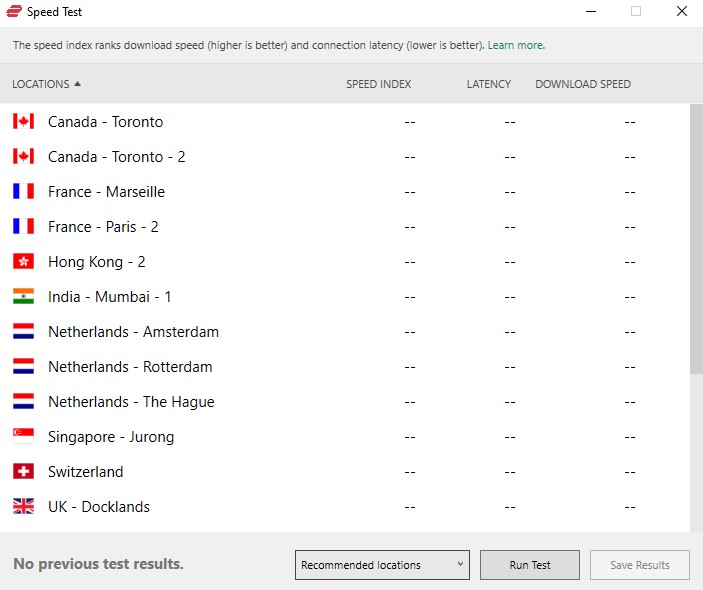
Task: Click the Canada flag icon beside Toronto
Action: [x=23, y=122]
